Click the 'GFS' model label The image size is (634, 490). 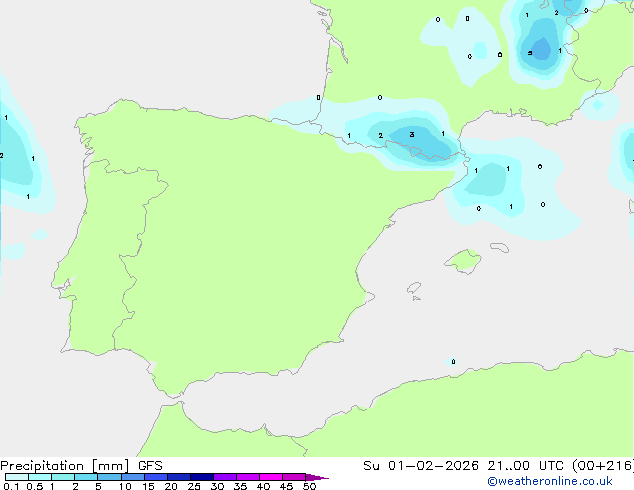click(150, 466)
